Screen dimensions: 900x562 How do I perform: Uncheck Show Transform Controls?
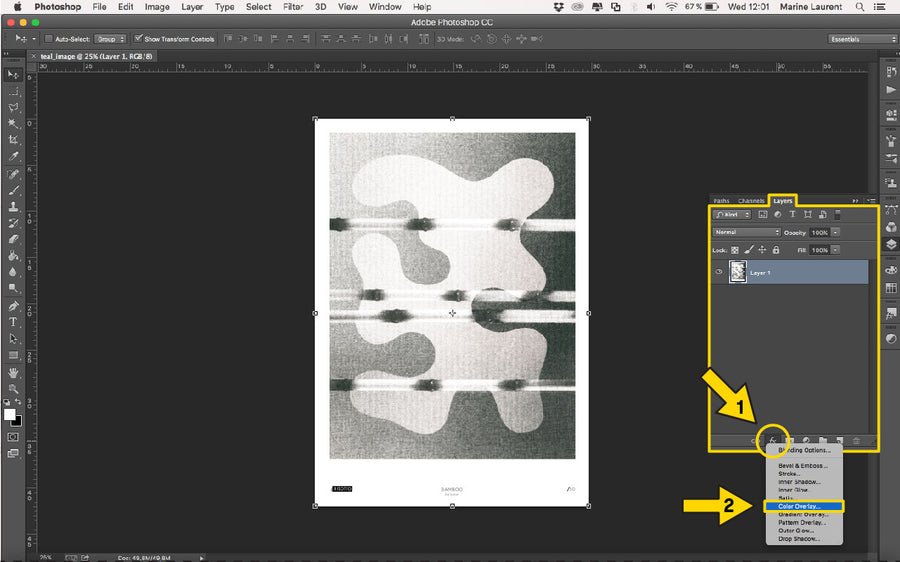(138, 39)
